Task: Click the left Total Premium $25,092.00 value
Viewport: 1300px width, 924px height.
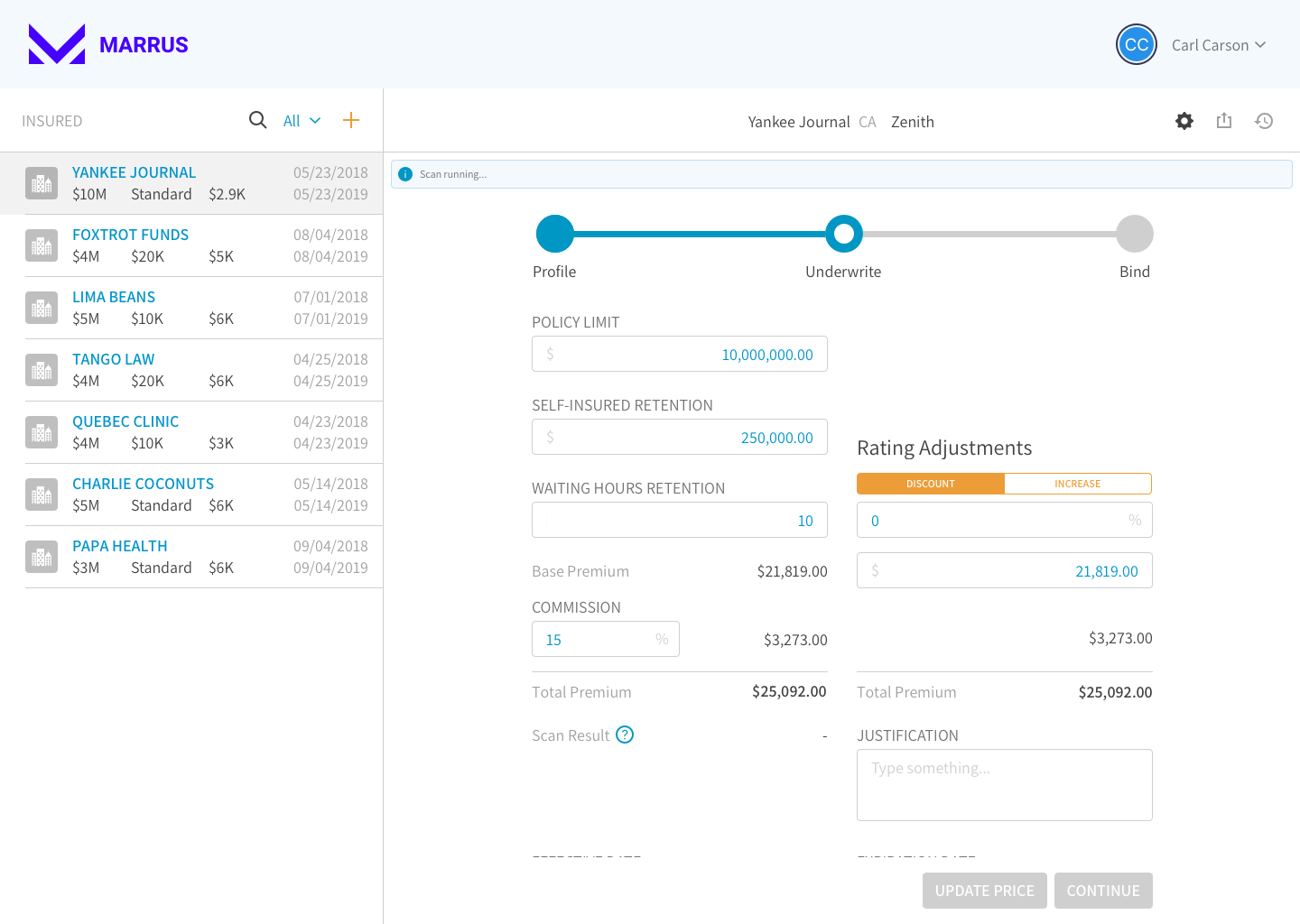Action: (789, 691)
